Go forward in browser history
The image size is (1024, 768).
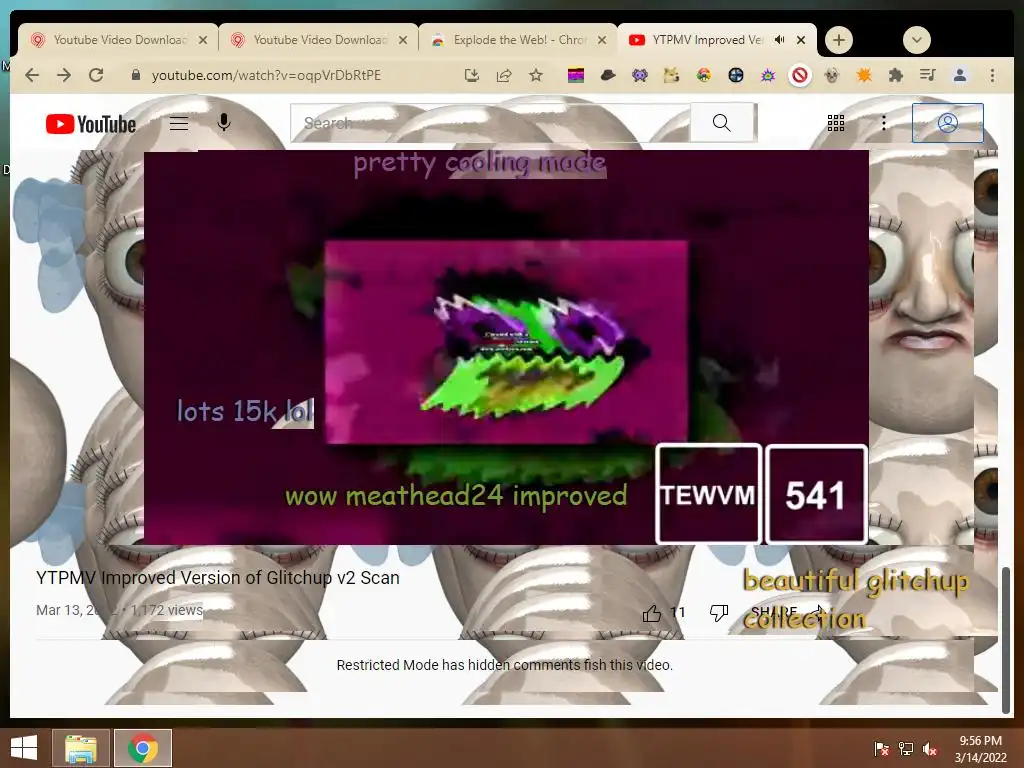pos(63,75)
